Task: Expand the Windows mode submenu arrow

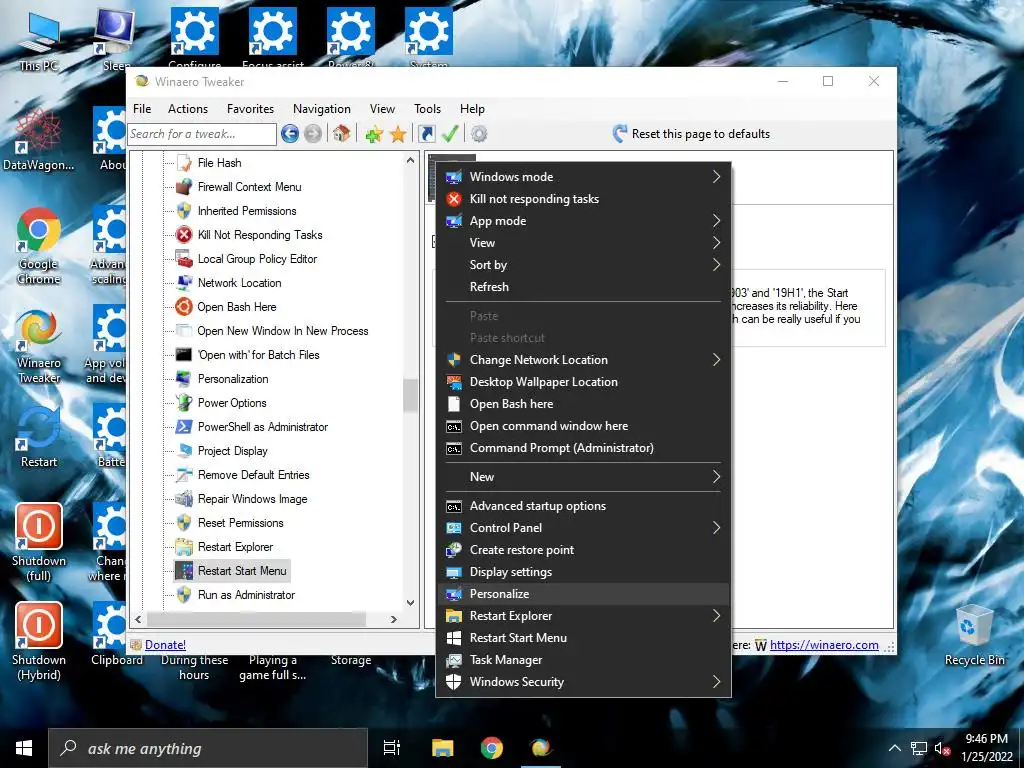Action: tap(716, 176)
